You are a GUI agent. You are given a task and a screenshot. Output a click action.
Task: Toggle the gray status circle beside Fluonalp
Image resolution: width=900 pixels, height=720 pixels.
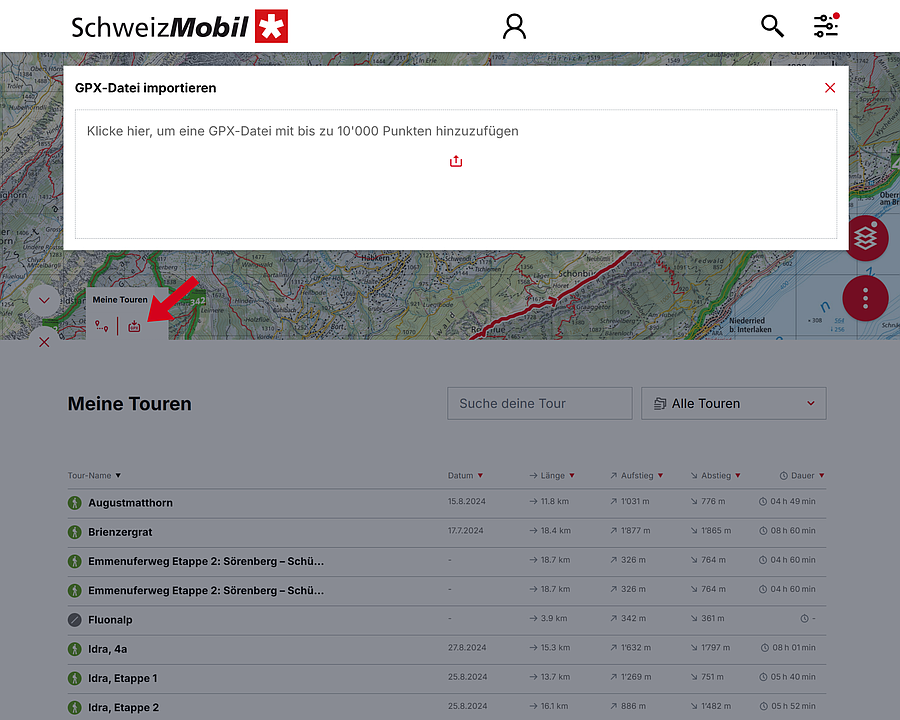[75, 619]
